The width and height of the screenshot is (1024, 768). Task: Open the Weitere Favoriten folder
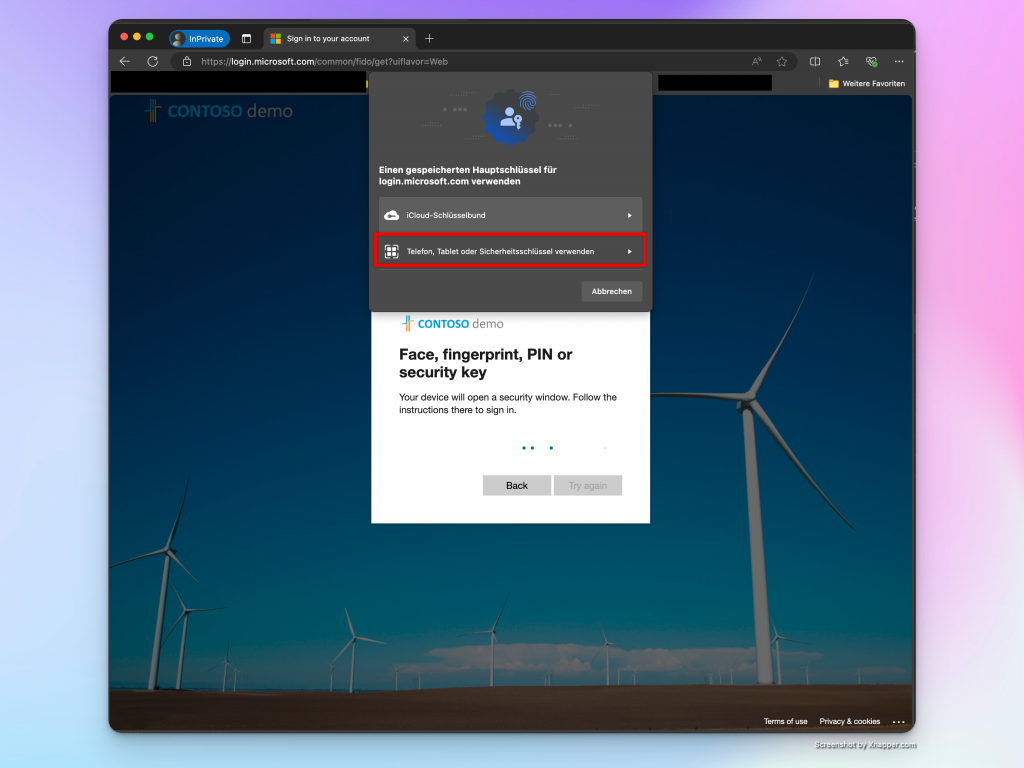point(867,83)
